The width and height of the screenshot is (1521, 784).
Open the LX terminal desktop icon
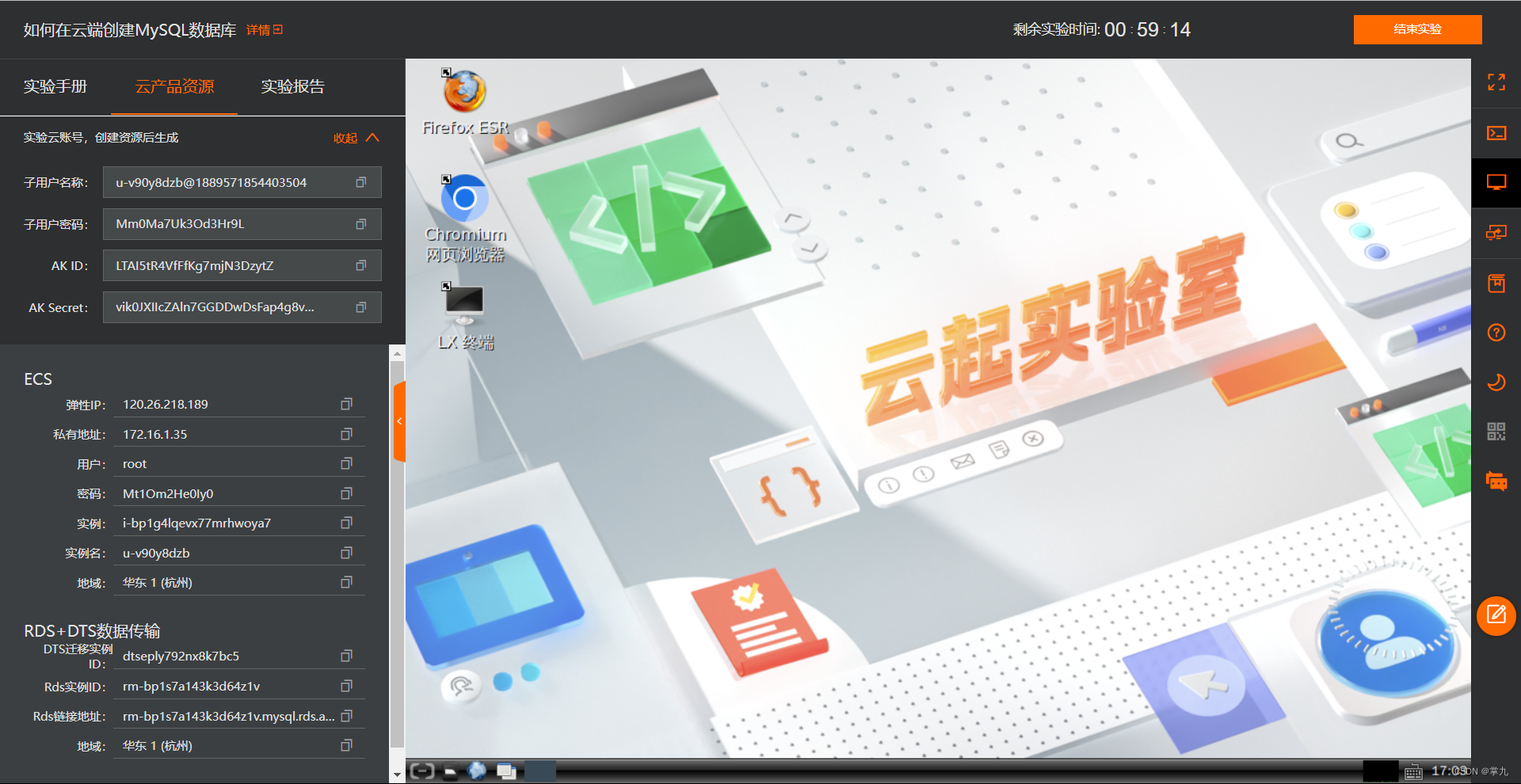point(465,316)
